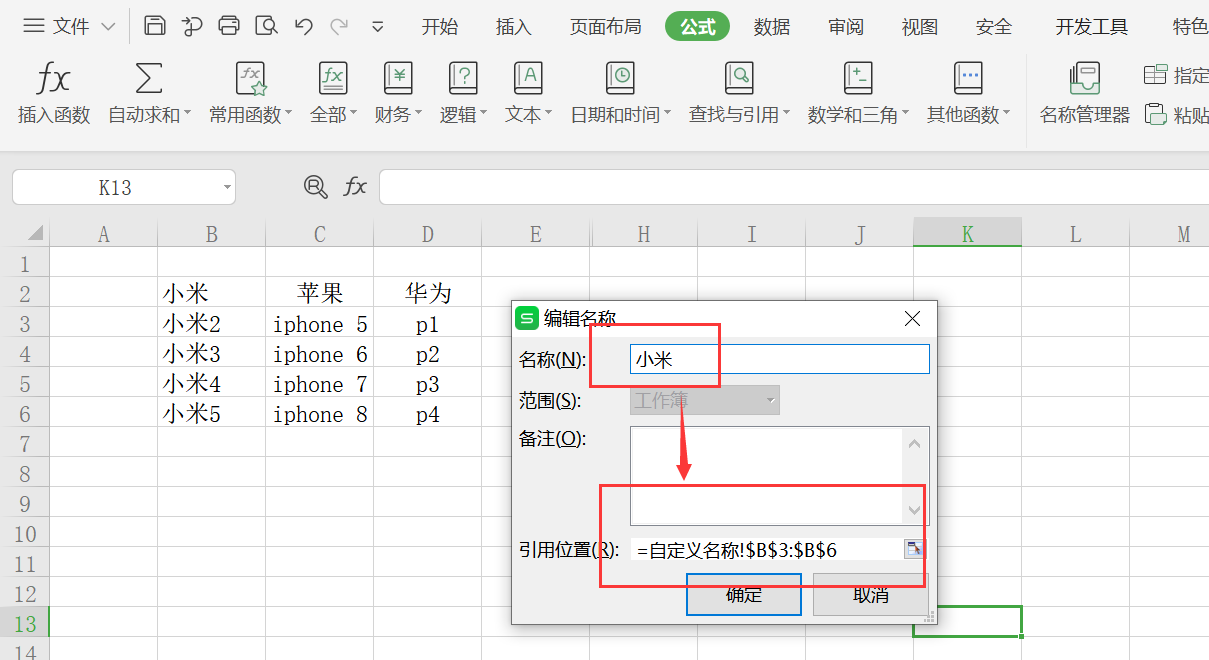Select the cell containing 苹果
Viewport: 1209px width, 660px height.
[x=320, y=293]
